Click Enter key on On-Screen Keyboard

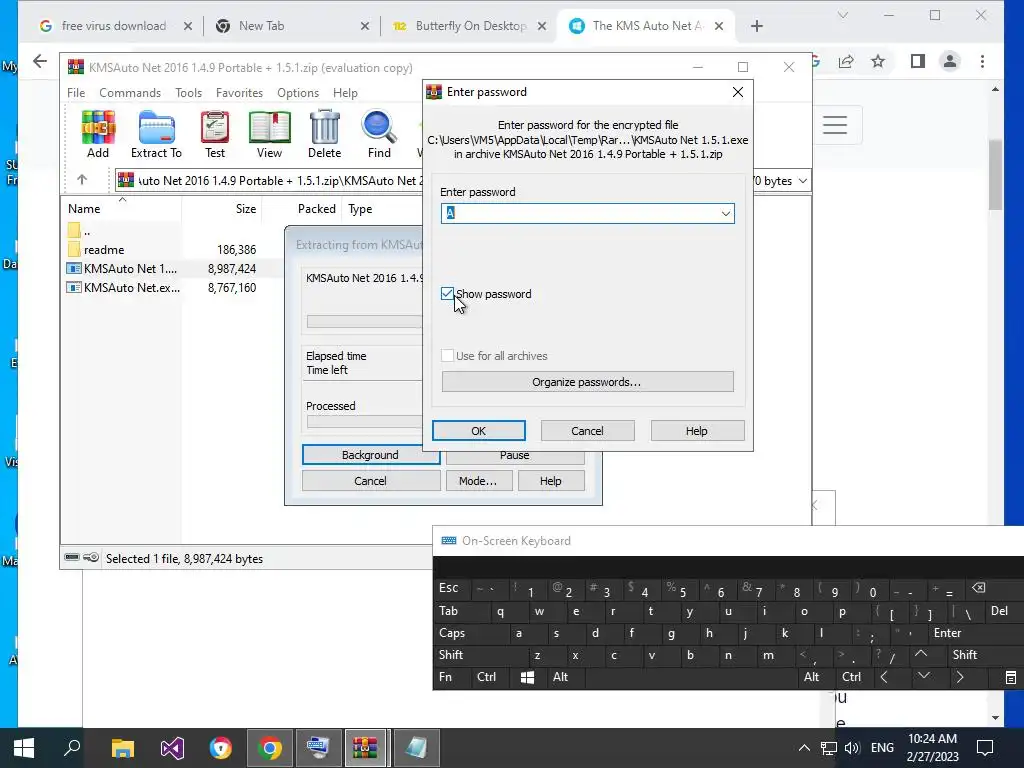pos(947,633)
